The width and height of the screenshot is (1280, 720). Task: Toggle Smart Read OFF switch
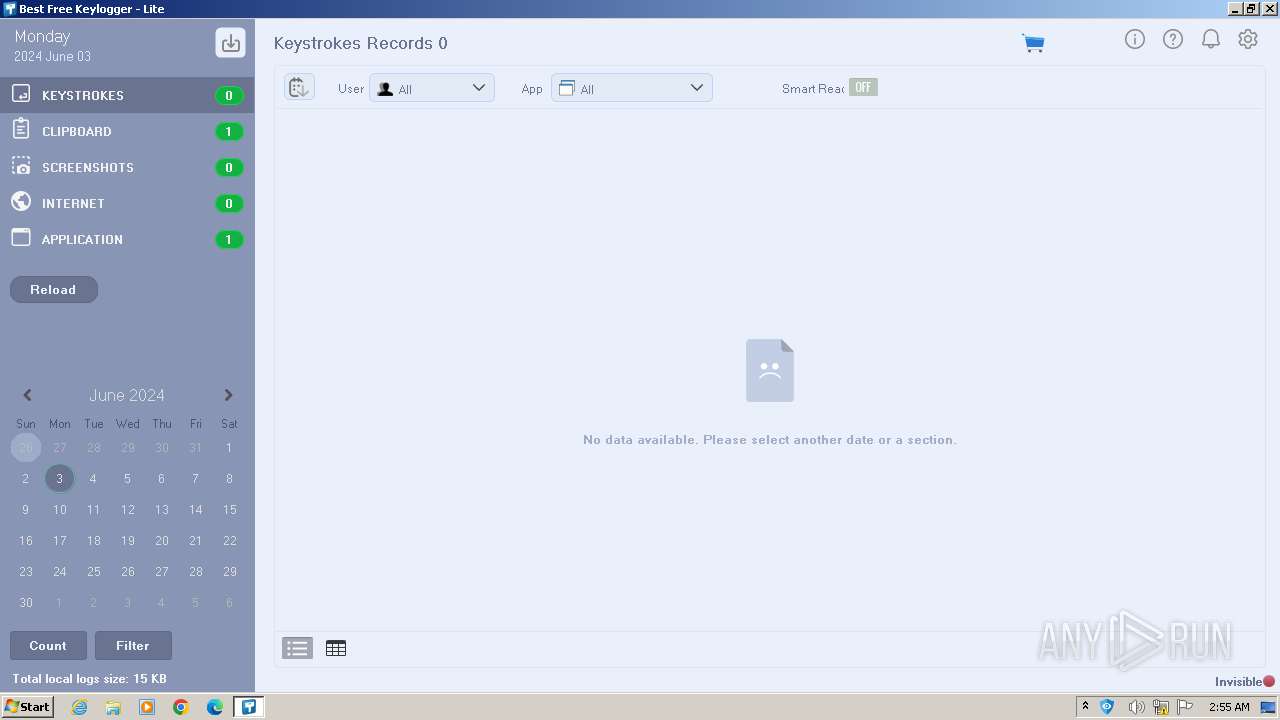click(863, 87)
